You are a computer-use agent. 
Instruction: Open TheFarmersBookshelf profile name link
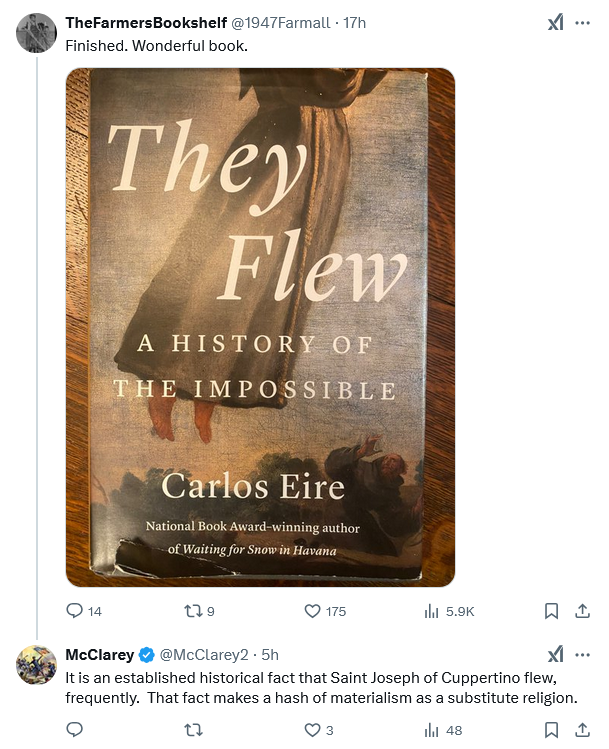pos(146,22)
